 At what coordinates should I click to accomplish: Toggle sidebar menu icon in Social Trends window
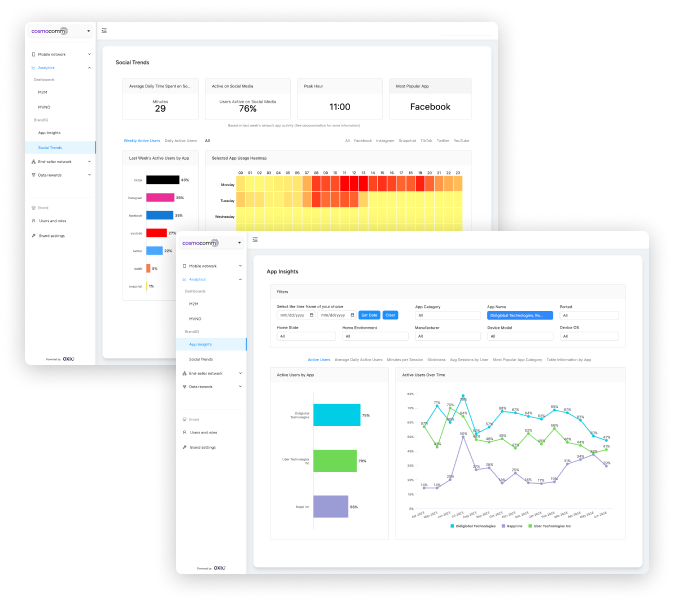tap(104, 31)
